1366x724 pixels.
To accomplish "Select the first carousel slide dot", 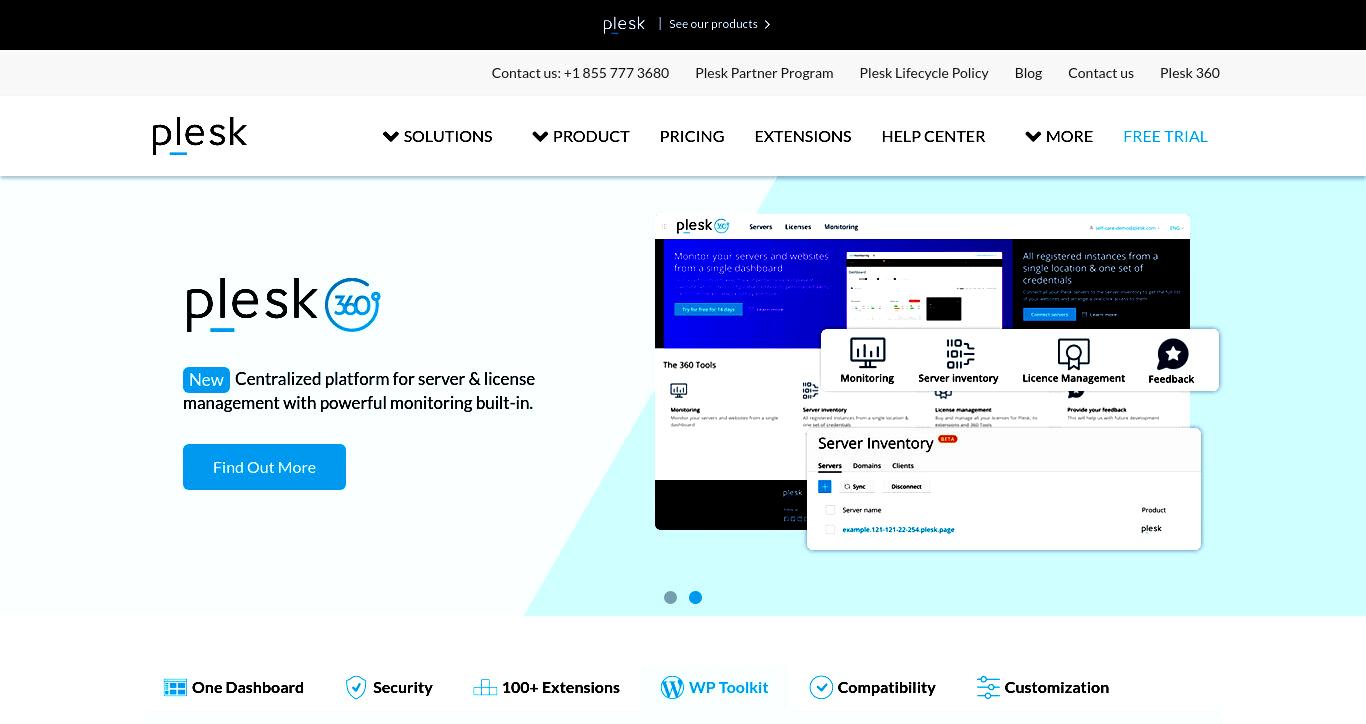I will 670,597.
